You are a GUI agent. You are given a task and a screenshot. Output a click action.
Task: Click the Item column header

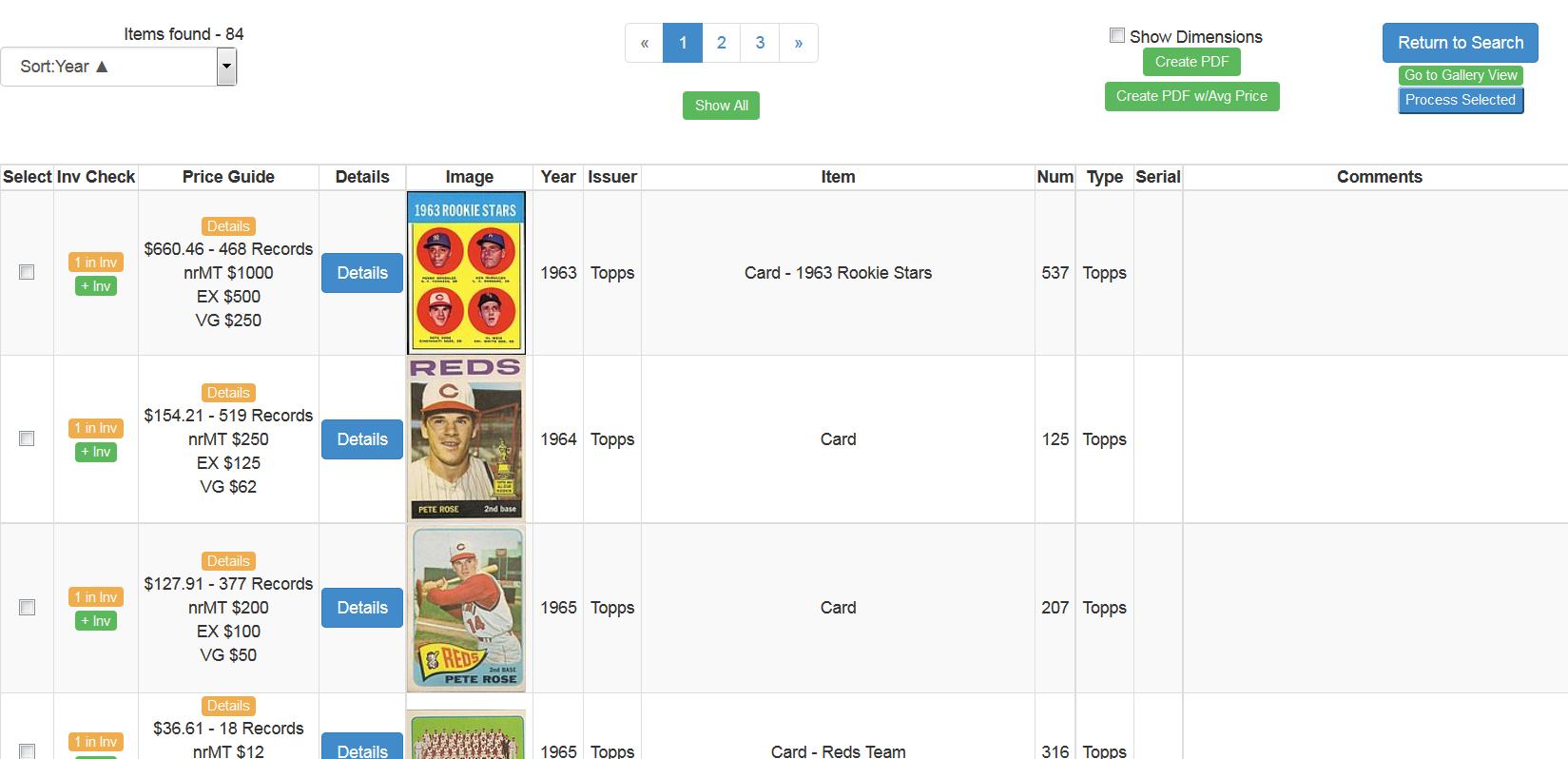coord(838,177)
